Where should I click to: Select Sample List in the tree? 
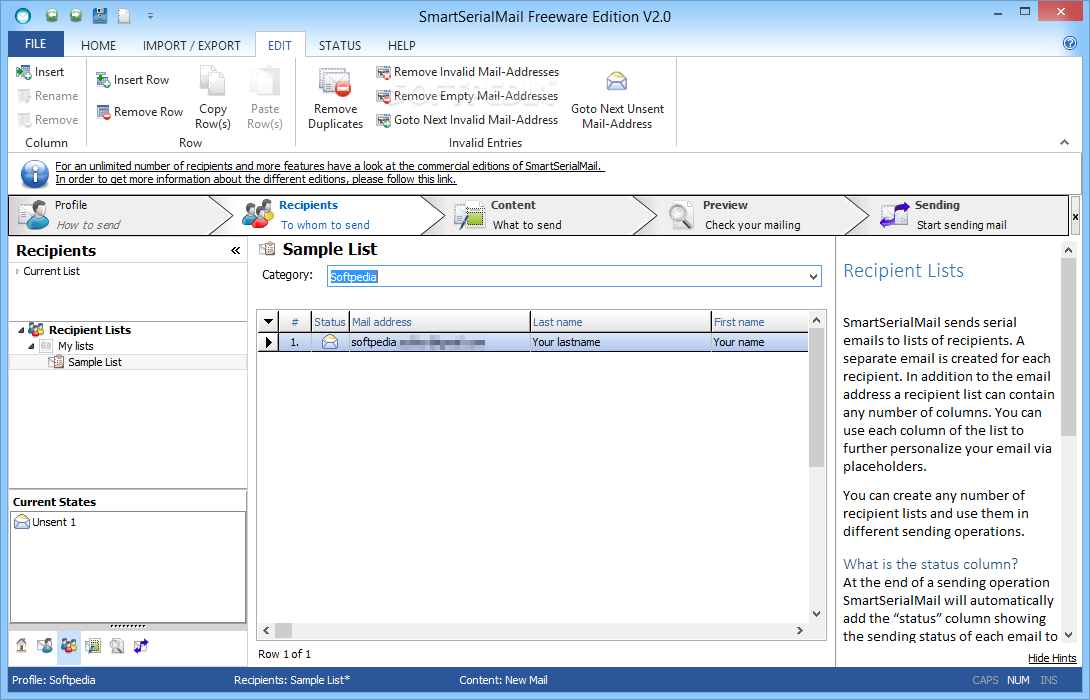pos(95,362)
